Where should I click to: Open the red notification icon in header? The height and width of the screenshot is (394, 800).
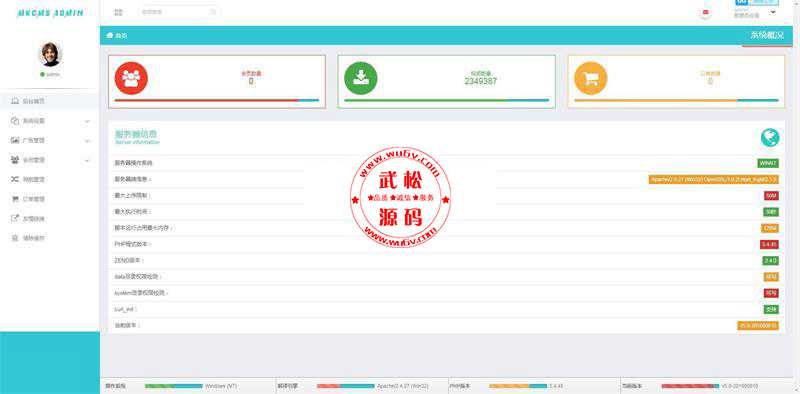(x=706, y=13)
